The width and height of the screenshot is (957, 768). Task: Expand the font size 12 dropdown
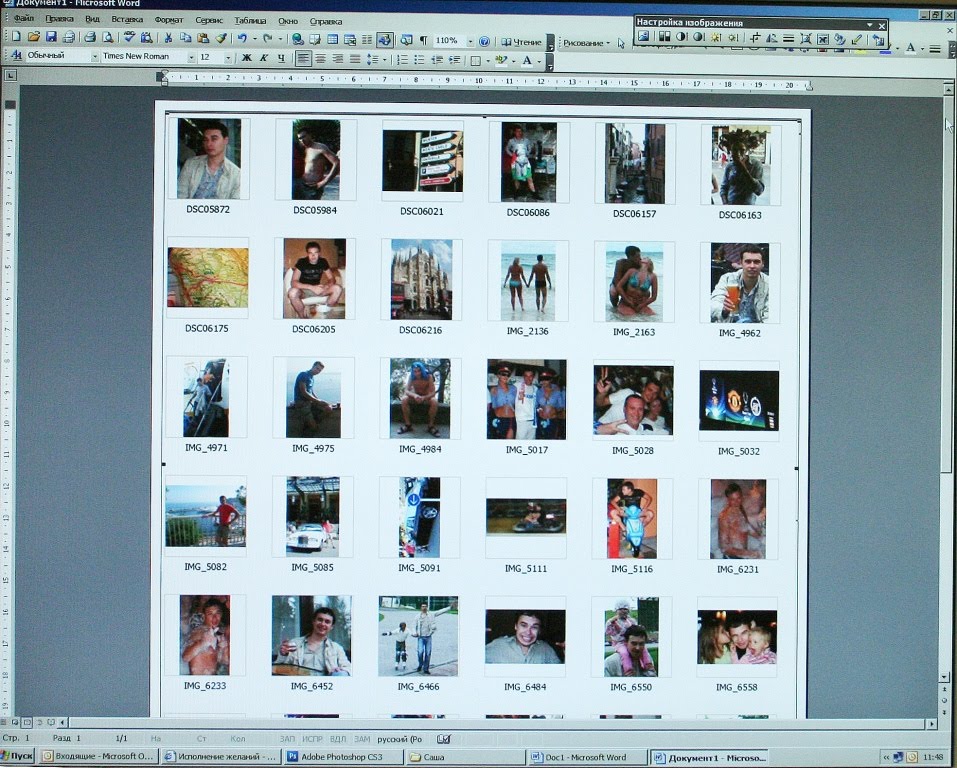coord(228,58)
